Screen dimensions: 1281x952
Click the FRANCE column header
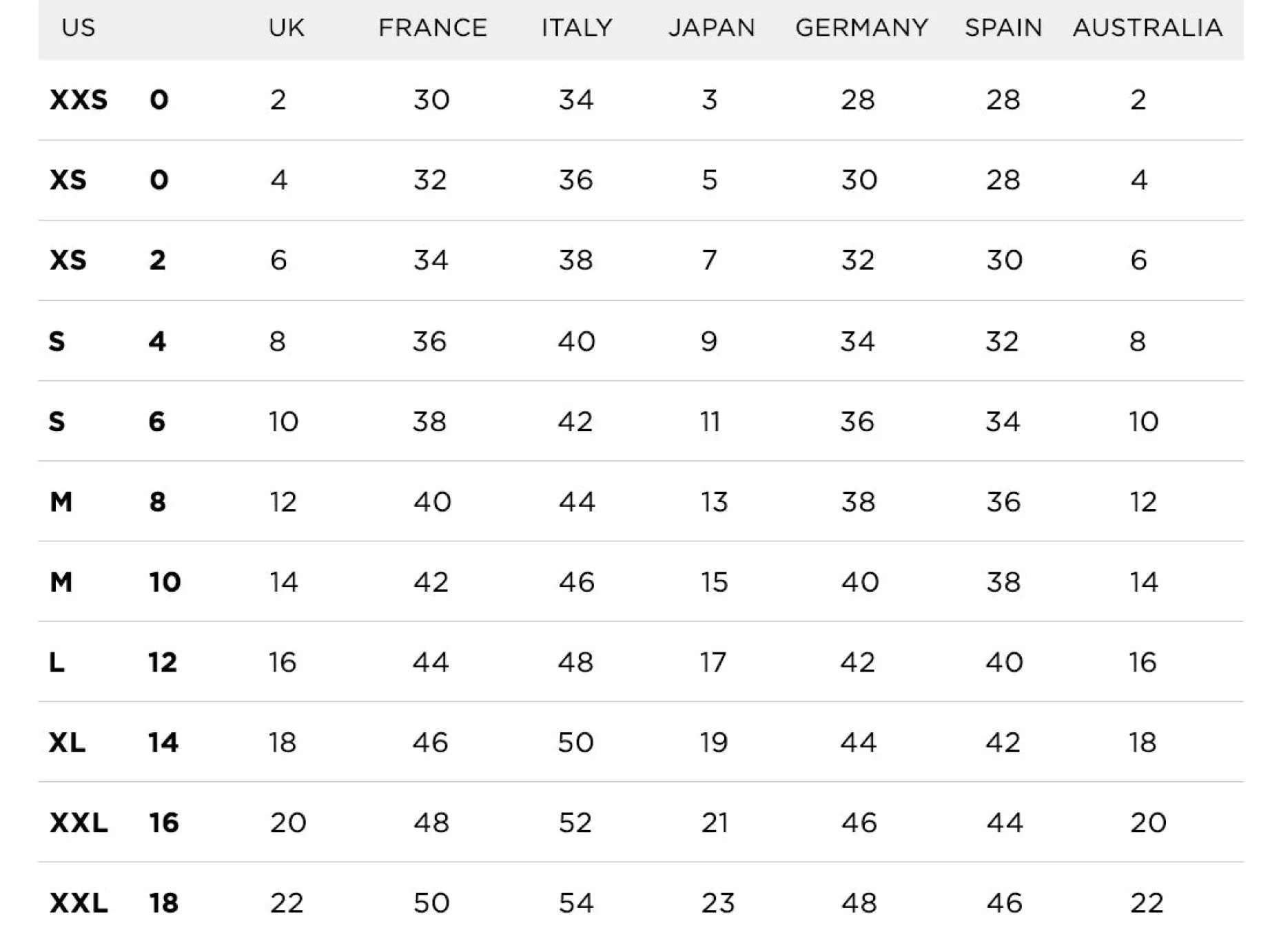click(x=433, y=28)
